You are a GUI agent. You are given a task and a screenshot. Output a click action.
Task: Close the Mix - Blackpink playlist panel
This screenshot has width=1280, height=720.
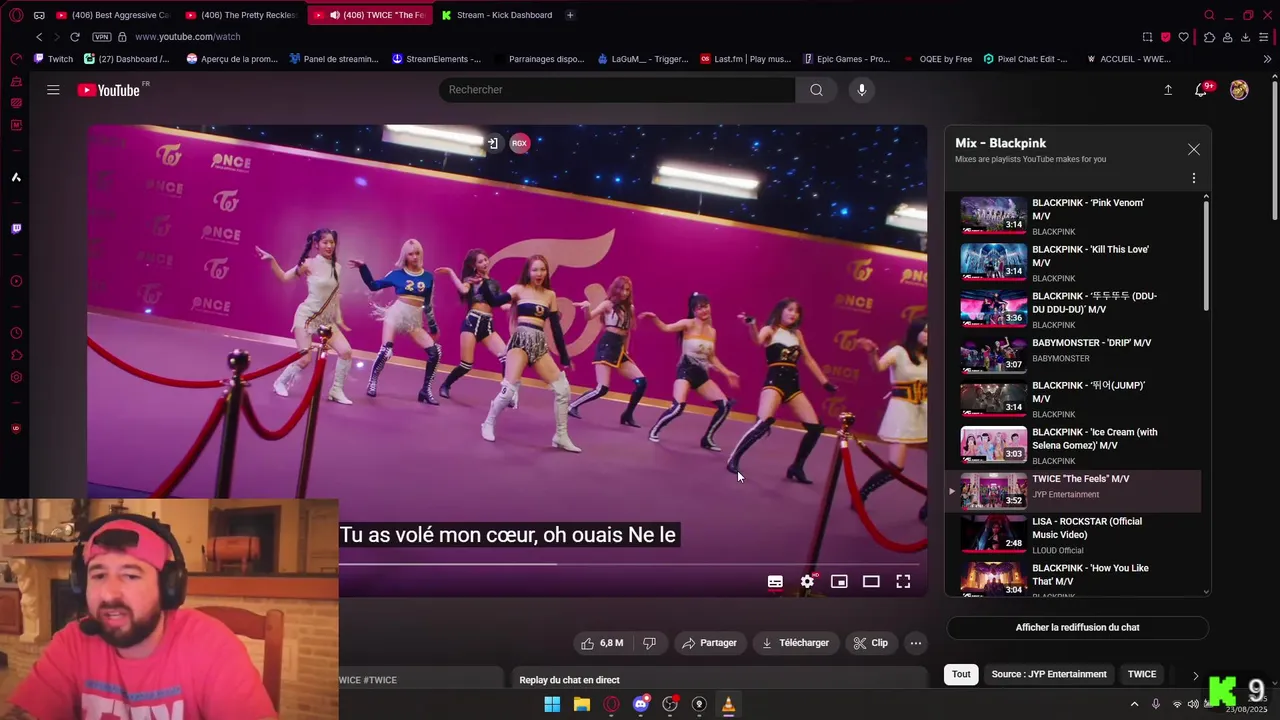1193,149
